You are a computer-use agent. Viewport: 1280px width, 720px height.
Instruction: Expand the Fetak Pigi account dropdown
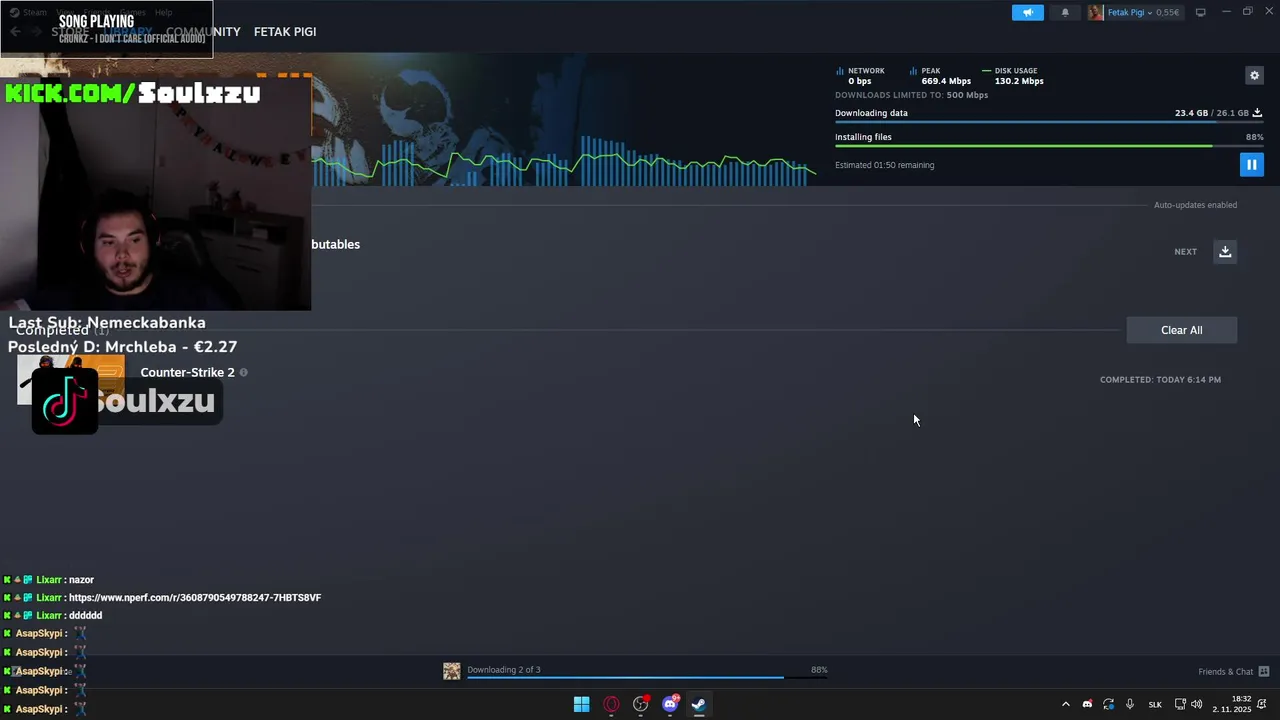tap(1149, 12)
